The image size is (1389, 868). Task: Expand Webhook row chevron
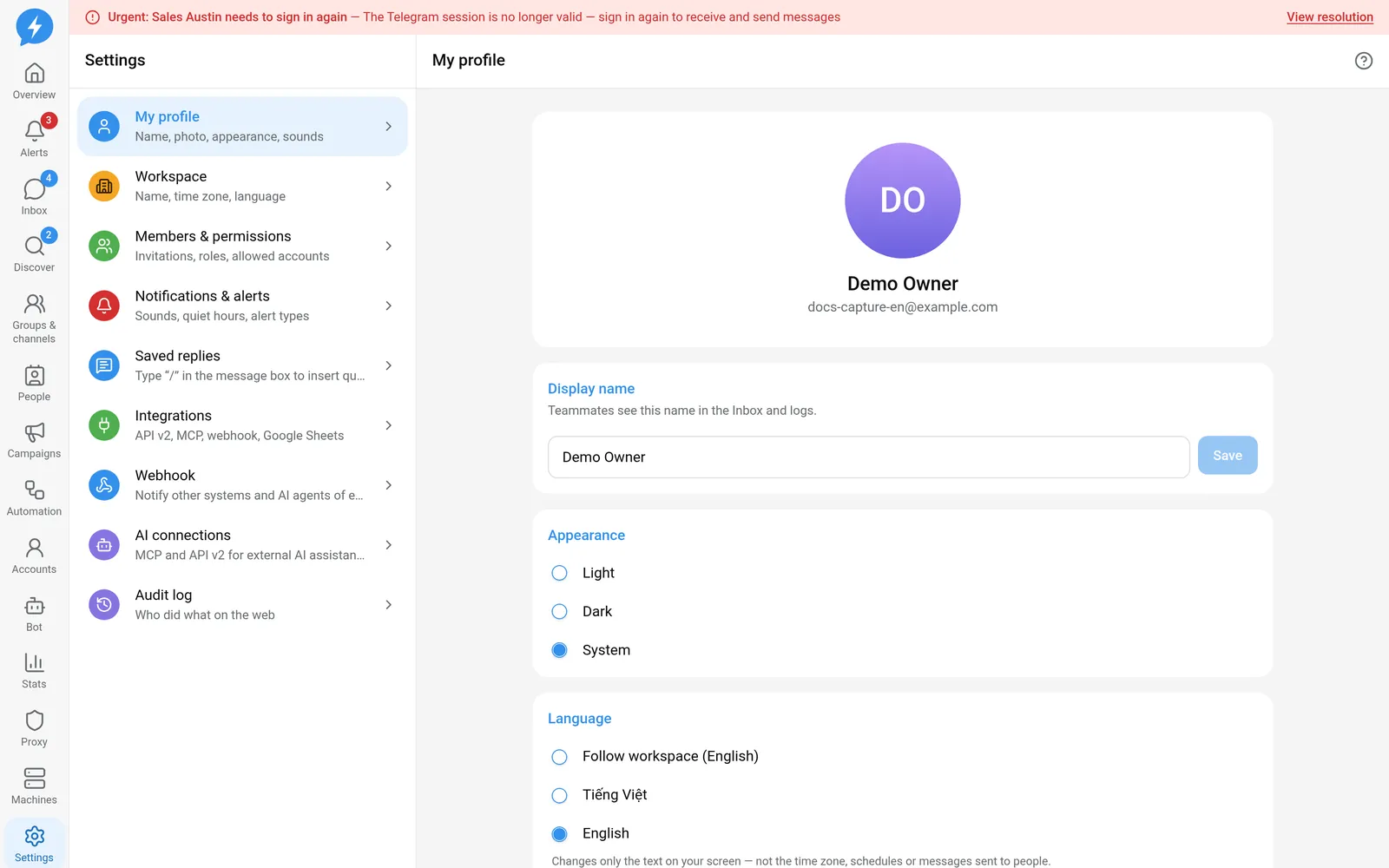coord(388,485)
